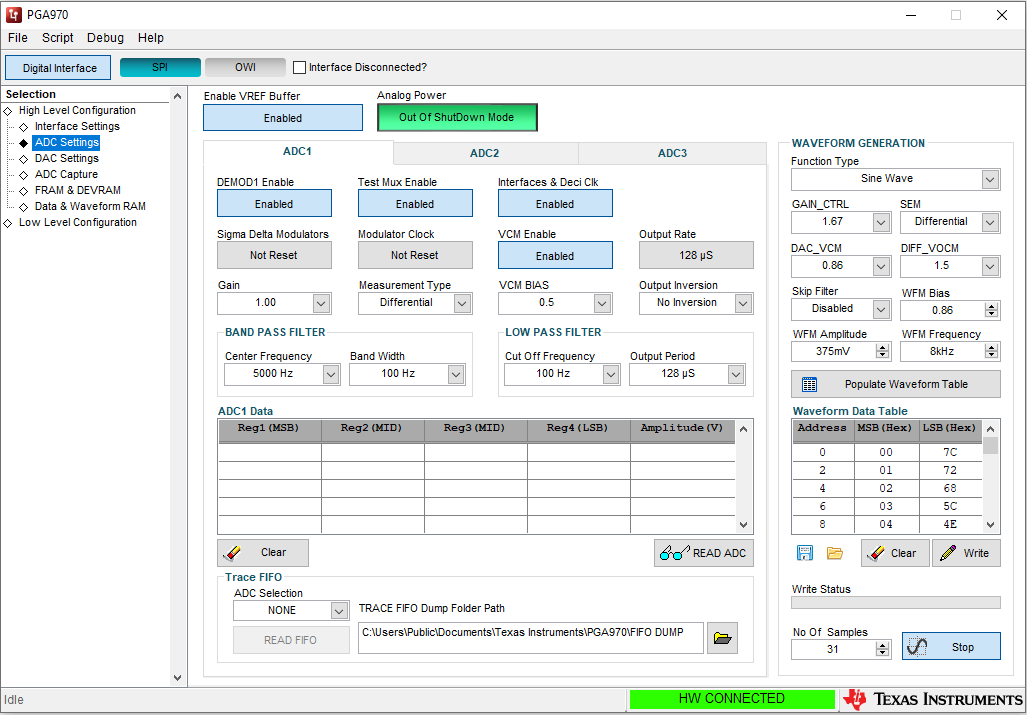
Task: Open the Trace FIFO ADC Selection dropdown
Action: [x=339, y=610]
